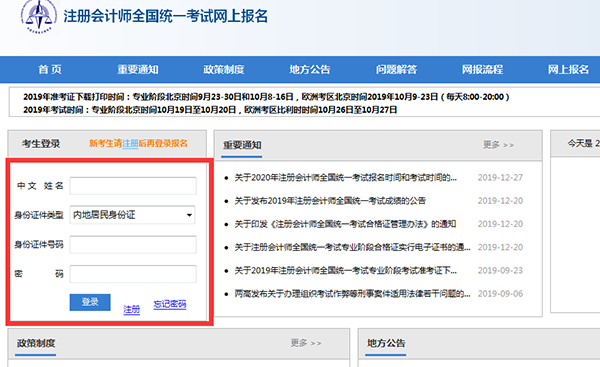Click the CPA exam emblem logo
Viewport: 600px width, 367px height.
tap(39, 17)
